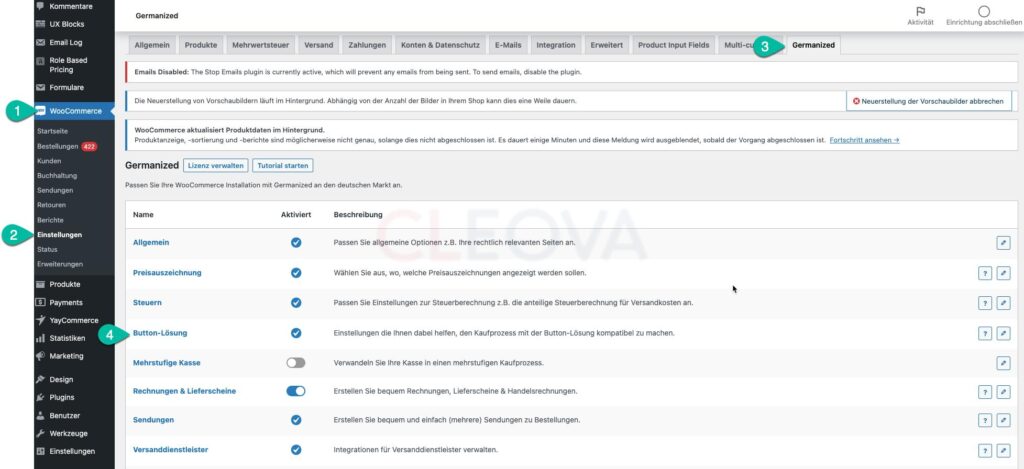Click edit pencil icon for Versanddienstleister row
The image size is (1024, 469).
point(1003,450)
